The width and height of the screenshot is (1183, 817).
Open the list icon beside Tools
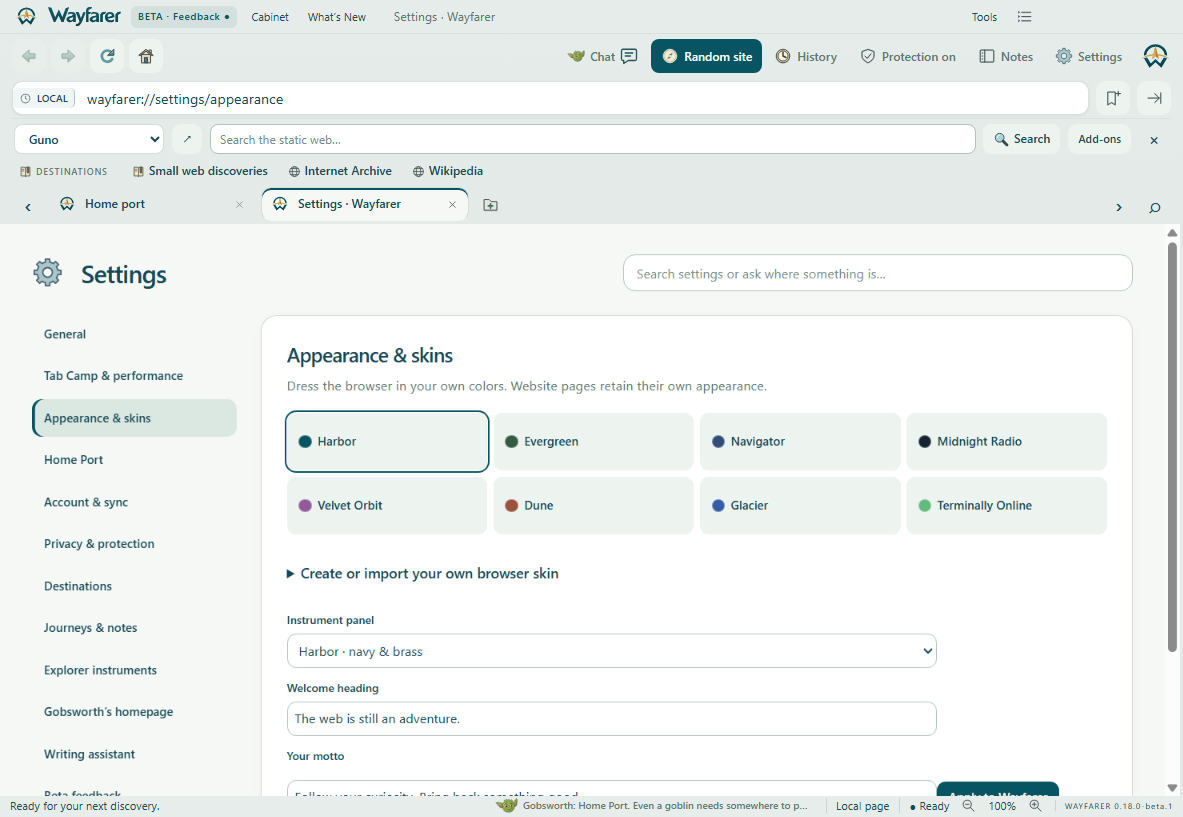click(x=1024, y=17)
